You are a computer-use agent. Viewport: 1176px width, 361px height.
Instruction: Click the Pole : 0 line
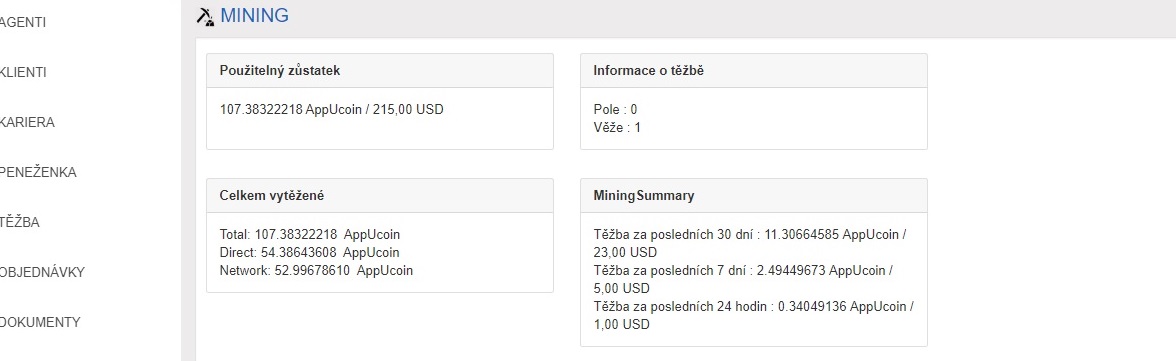(x=615, y=110)
